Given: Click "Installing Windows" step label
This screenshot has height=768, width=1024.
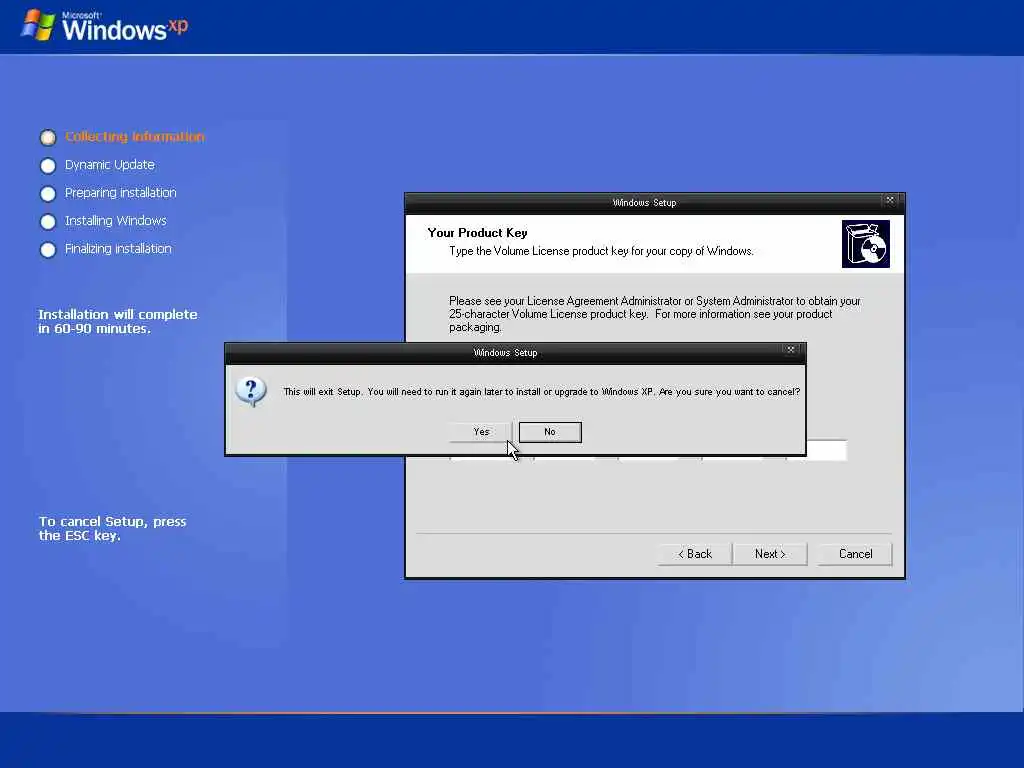Looking at the screenshot, I should (116, 221).
